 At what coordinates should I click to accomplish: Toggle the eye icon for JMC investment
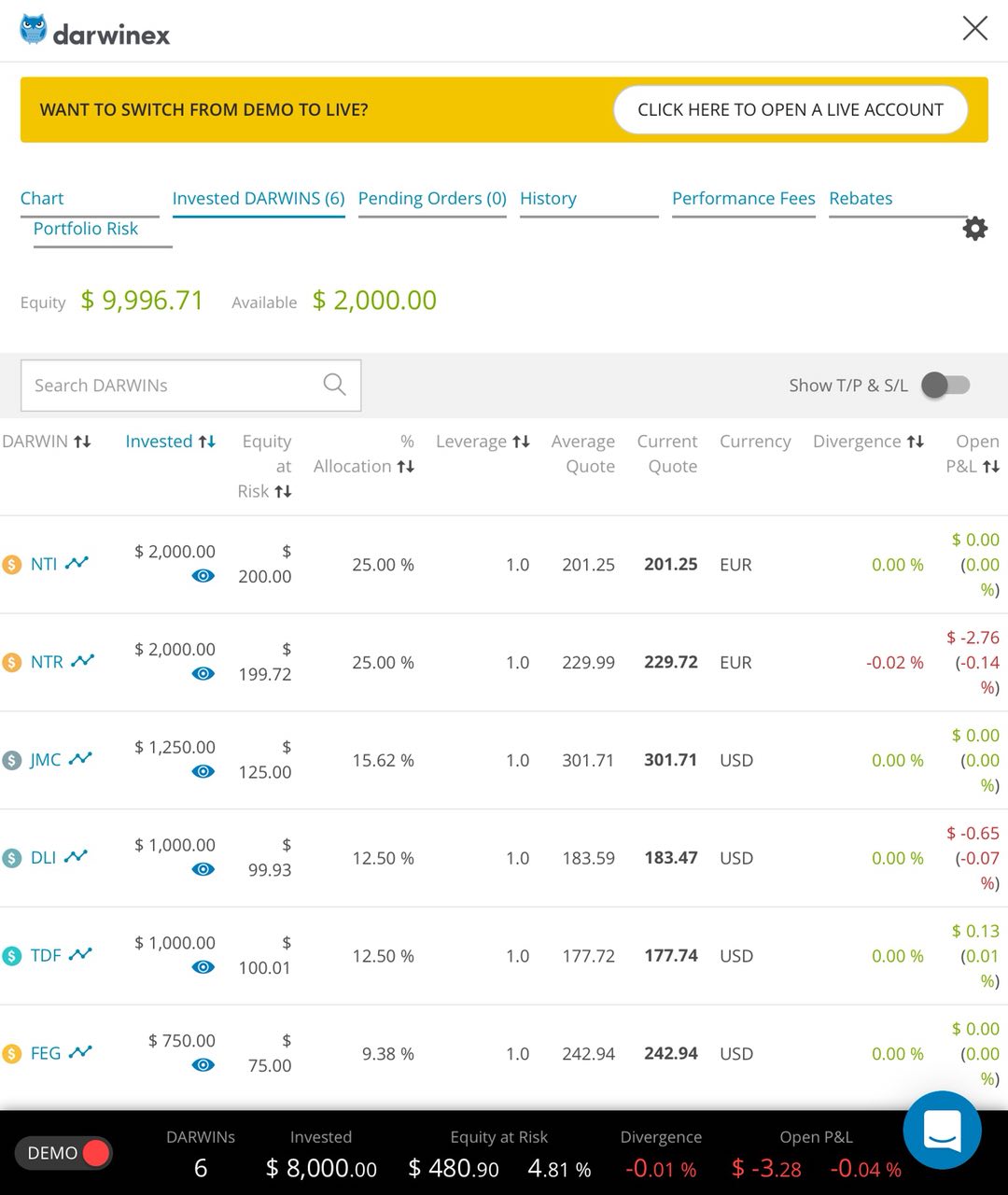[203, 772]
